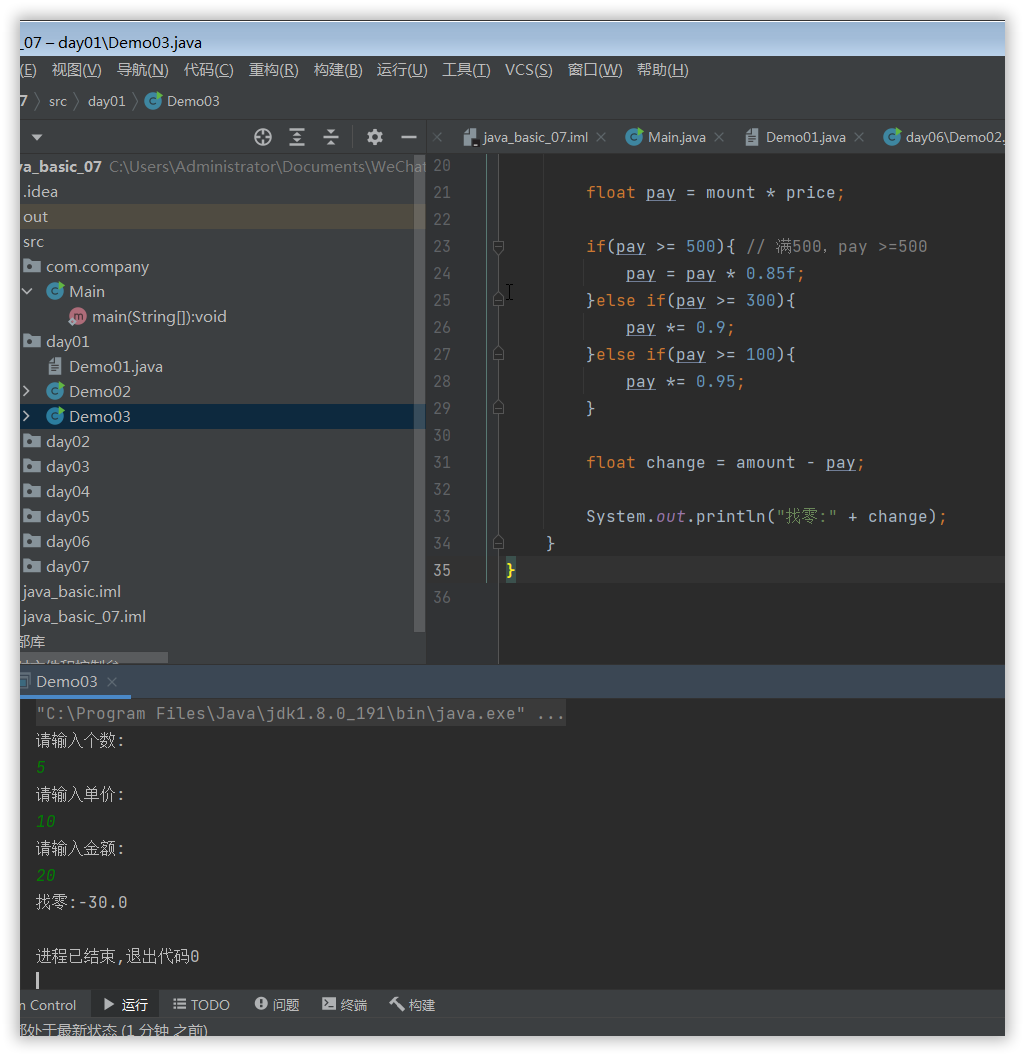Screen dimensions: 1025x1056
Task: Click the day01 breadcrumb
Action: pyautogui.click(x=106, y=101)
